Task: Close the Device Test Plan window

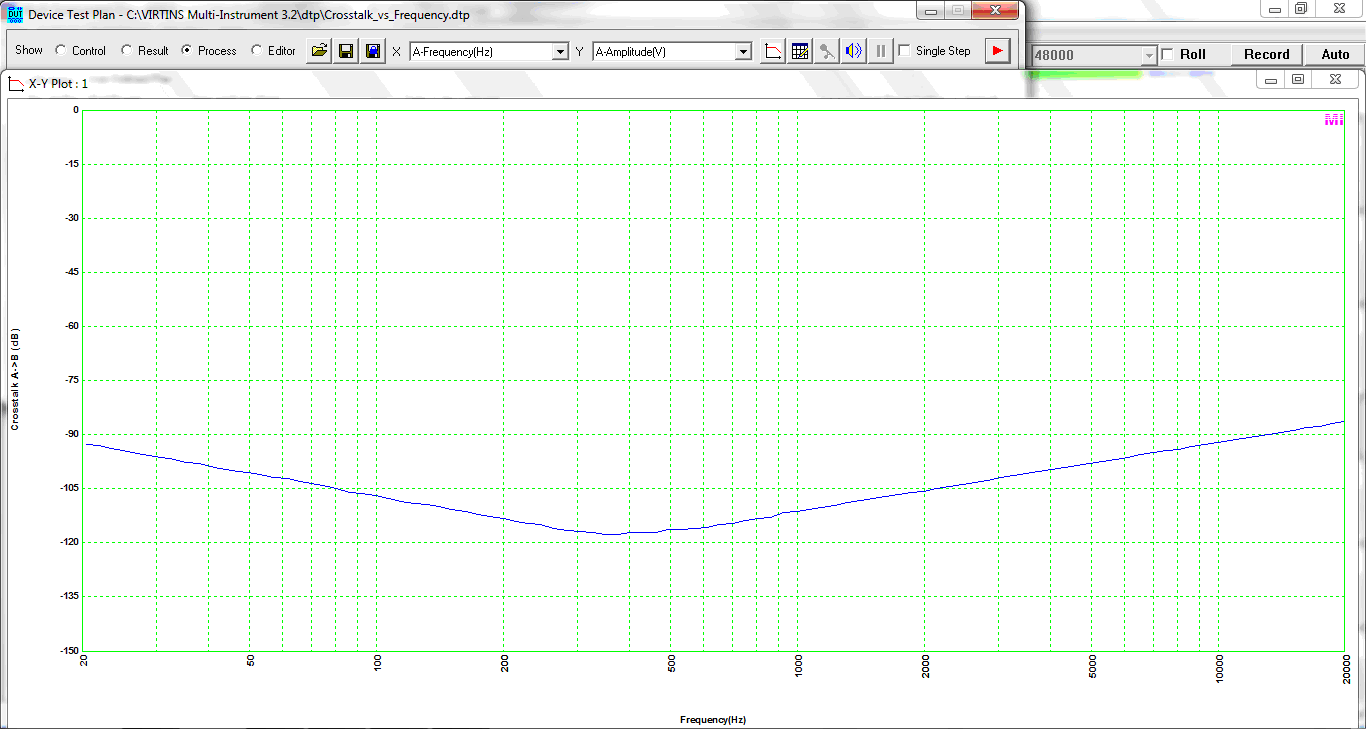Action: (x=995, y=11)
